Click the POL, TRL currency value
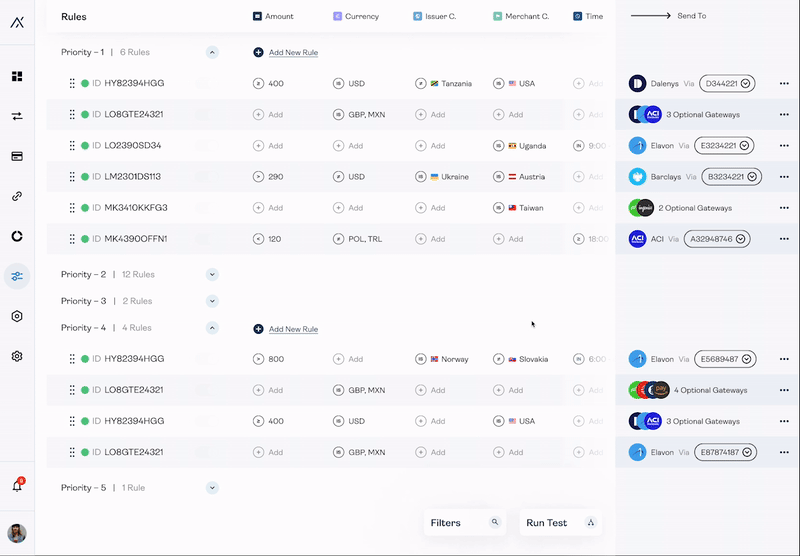The height and width of the screenshot is (556, 800). pyautogui.click(x=365, y=239)
